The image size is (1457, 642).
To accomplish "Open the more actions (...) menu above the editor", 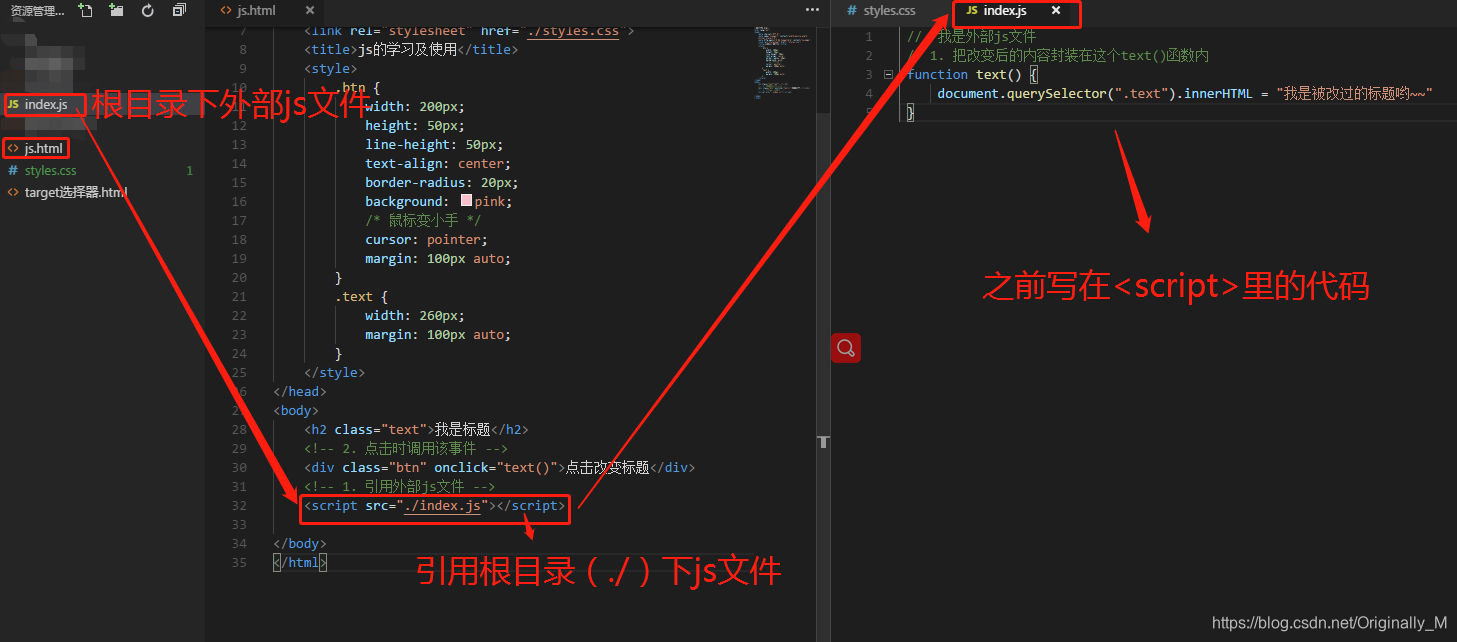I will point(810,9).
